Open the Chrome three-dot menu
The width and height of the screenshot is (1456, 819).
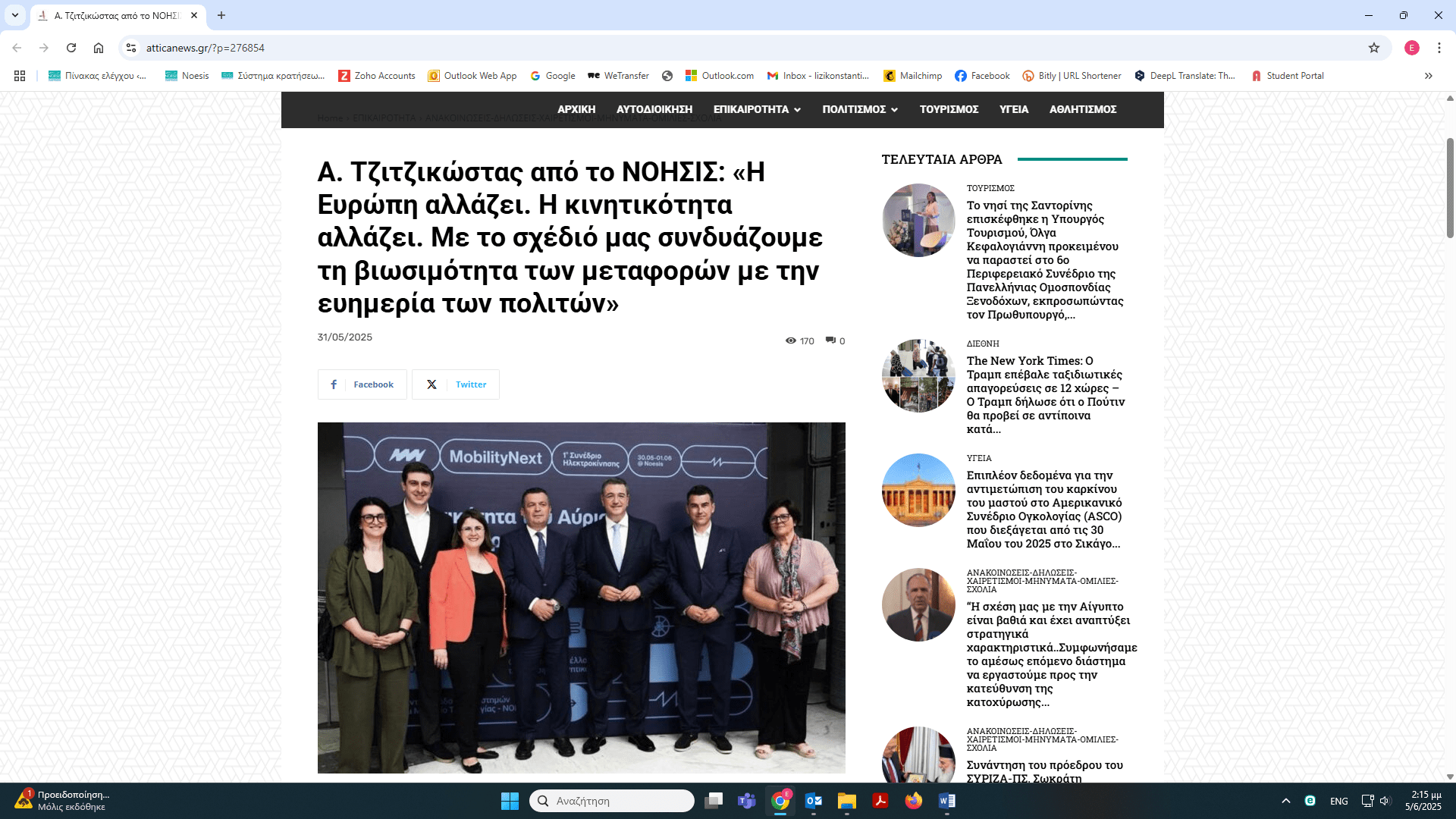[x=1439, y=48]
